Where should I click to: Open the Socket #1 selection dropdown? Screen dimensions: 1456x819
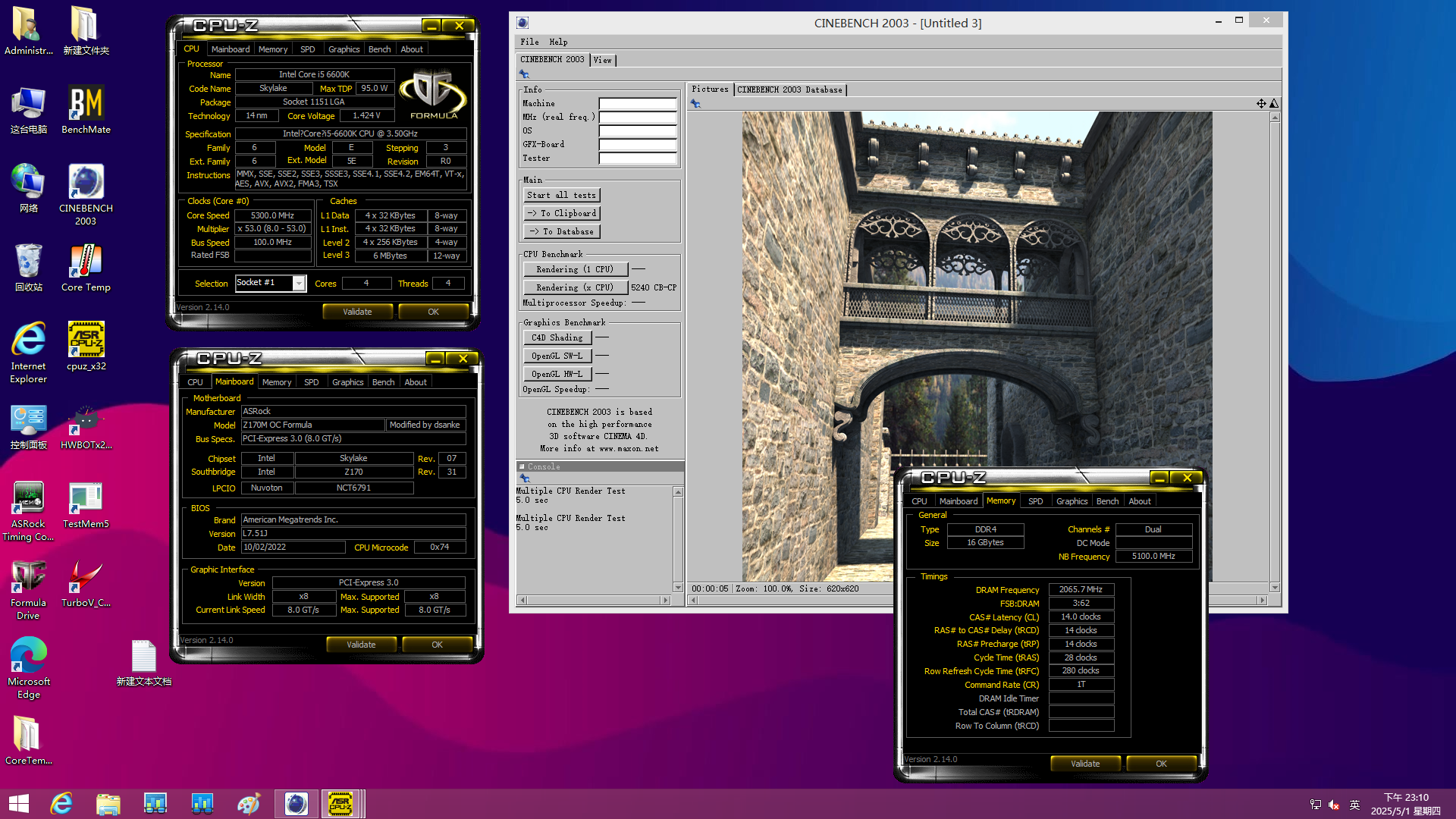[x=299, y=283]
